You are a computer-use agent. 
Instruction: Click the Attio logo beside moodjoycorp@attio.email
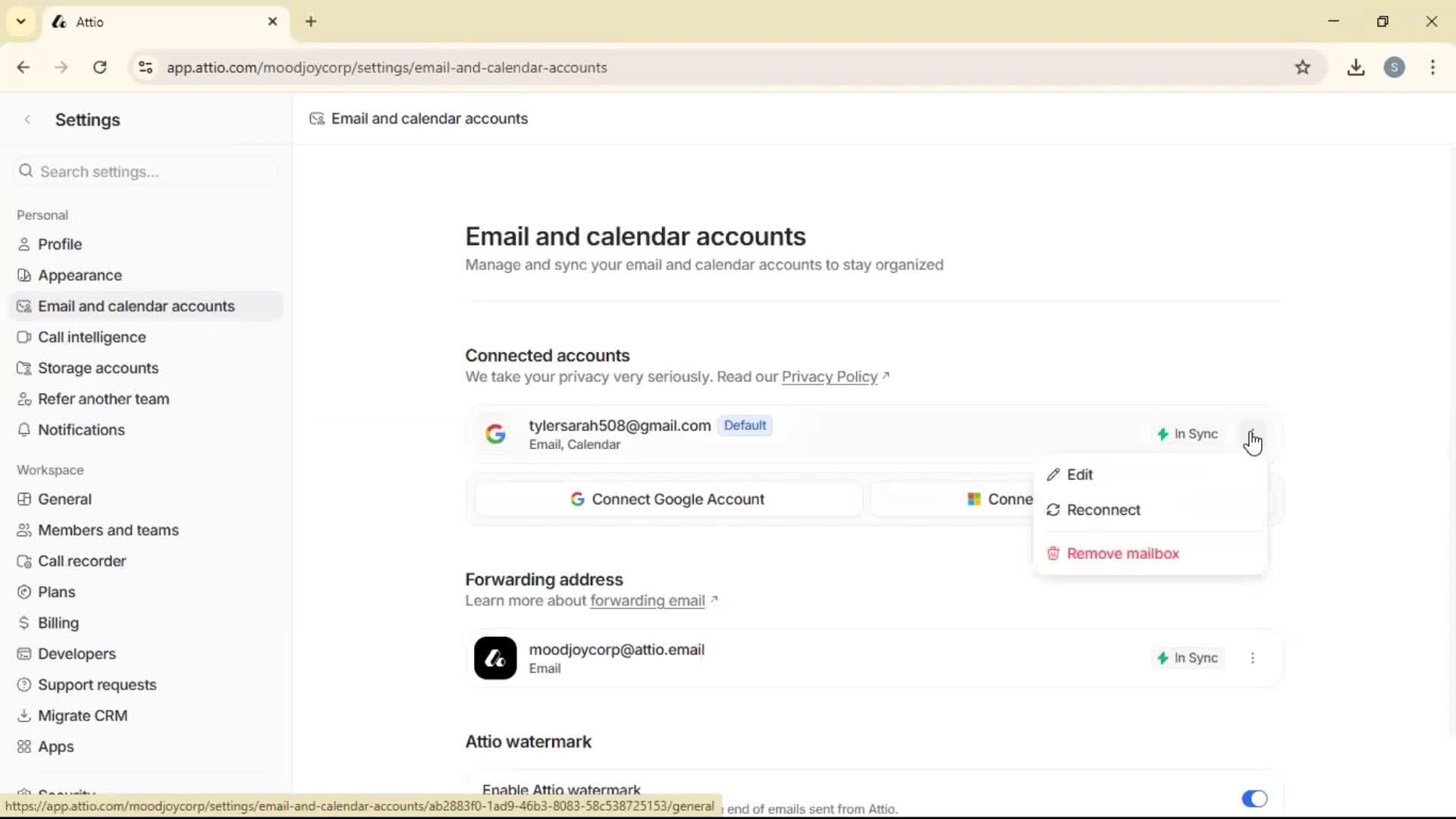495,658
